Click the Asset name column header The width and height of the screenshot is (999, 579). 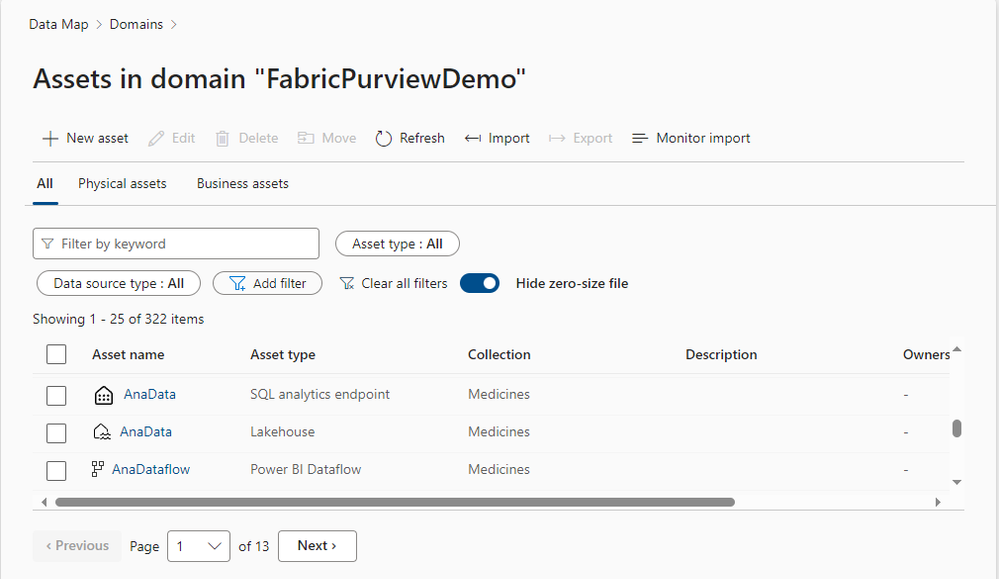pos(128,355)
